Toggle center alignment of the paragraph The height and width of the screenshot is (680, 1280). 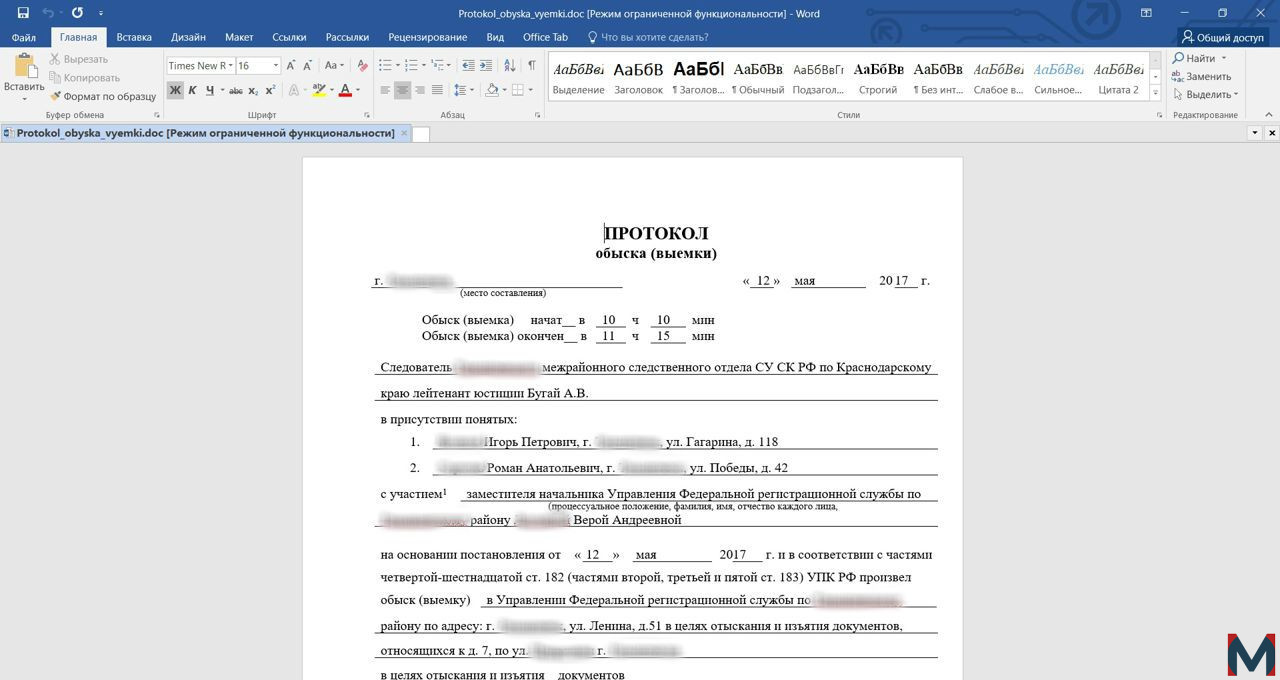click(x=402, y=90)
